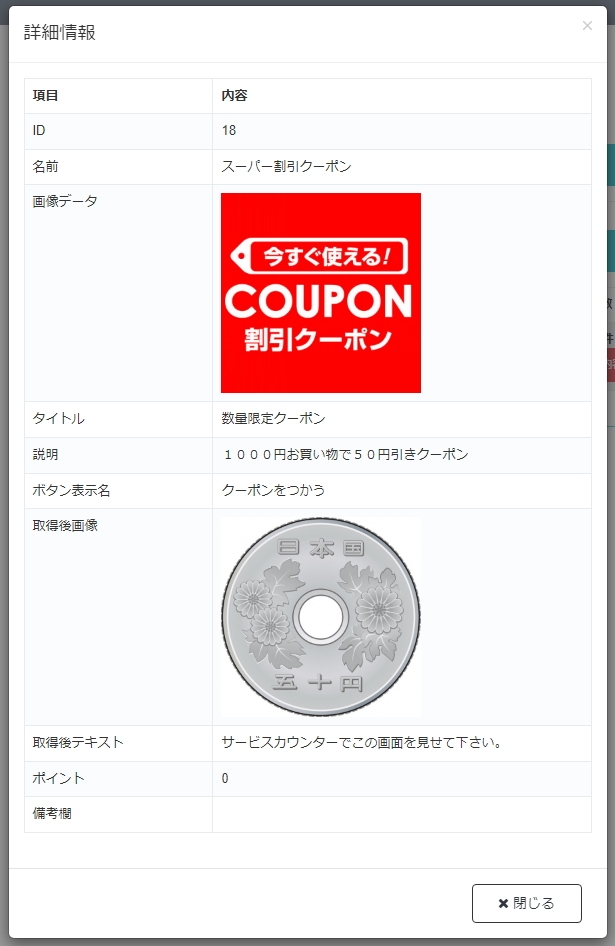Viewport: 615px width, 946px height.
Task: Click the 詳細情報 dialog title
Action: [60, 32]
